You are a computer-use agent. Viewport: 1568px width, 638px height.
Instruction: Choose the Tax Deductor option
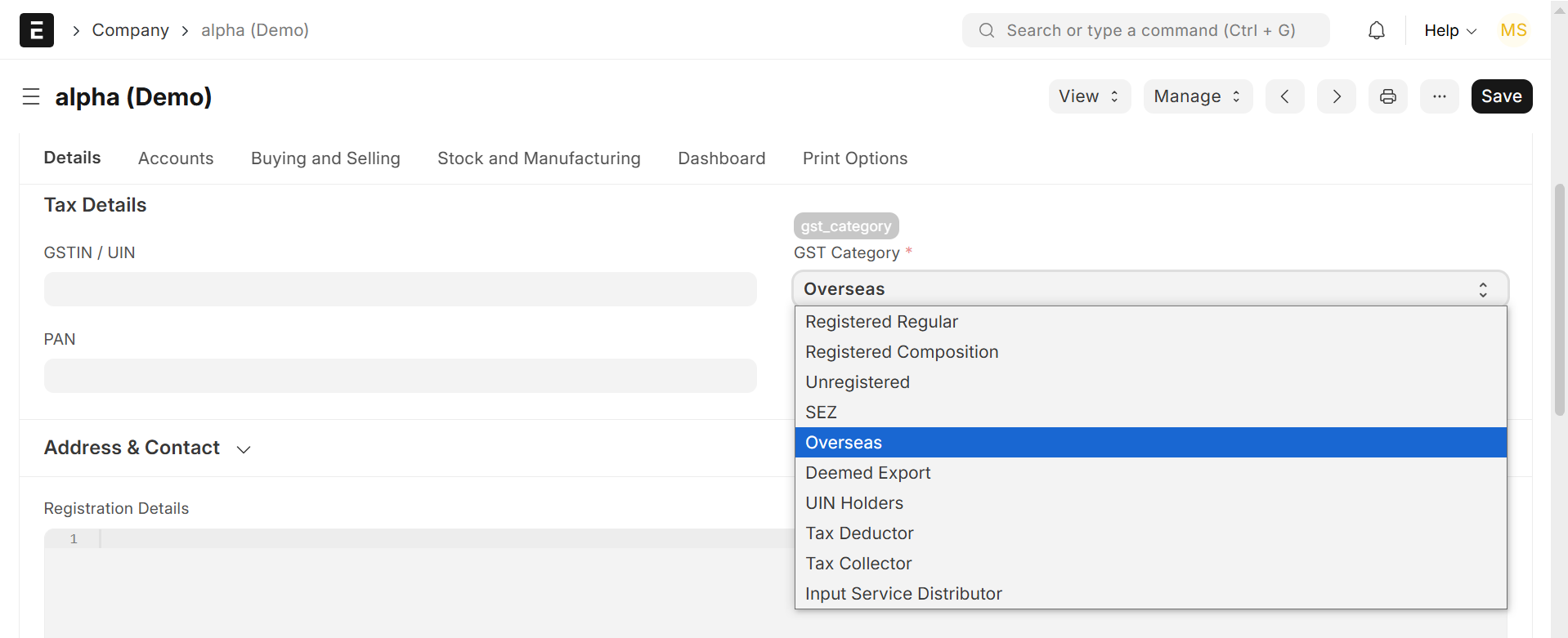859,533
